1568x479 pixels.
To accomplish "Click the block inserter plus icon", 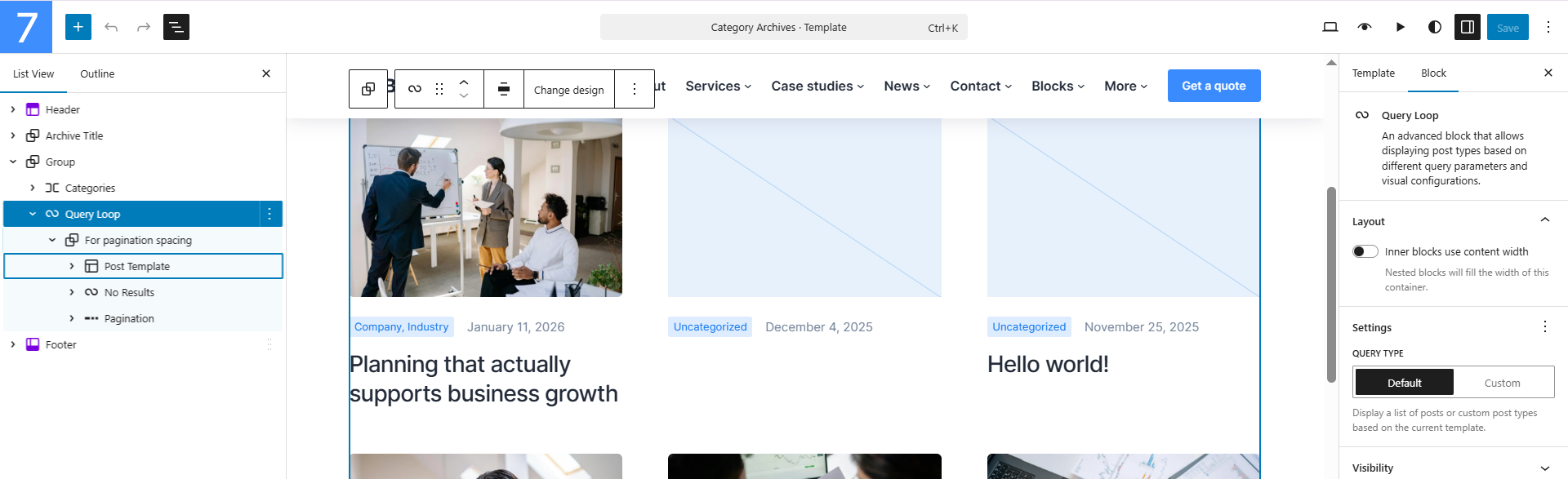I will click(x=78, y=27).
